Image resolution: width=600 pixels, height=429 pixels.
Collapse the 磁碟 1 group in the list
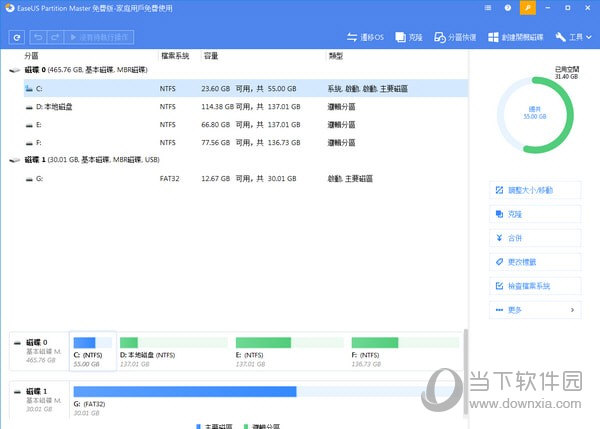tap(15, 160)
